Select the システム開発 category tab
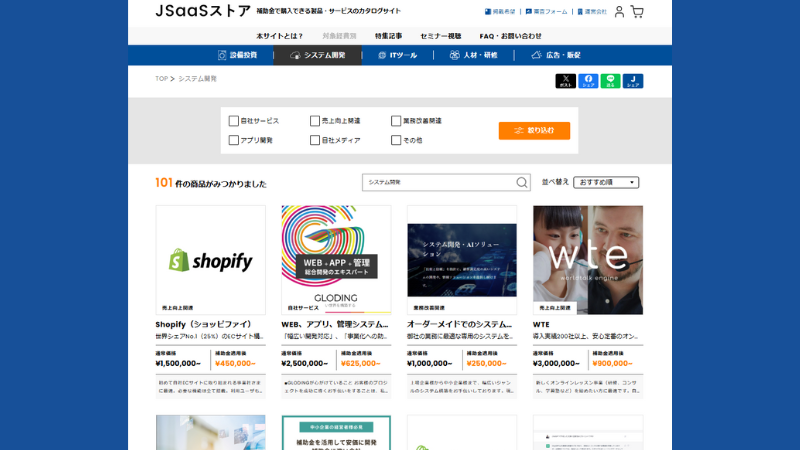This screenshot has height=450, width=800. point(317,55)
